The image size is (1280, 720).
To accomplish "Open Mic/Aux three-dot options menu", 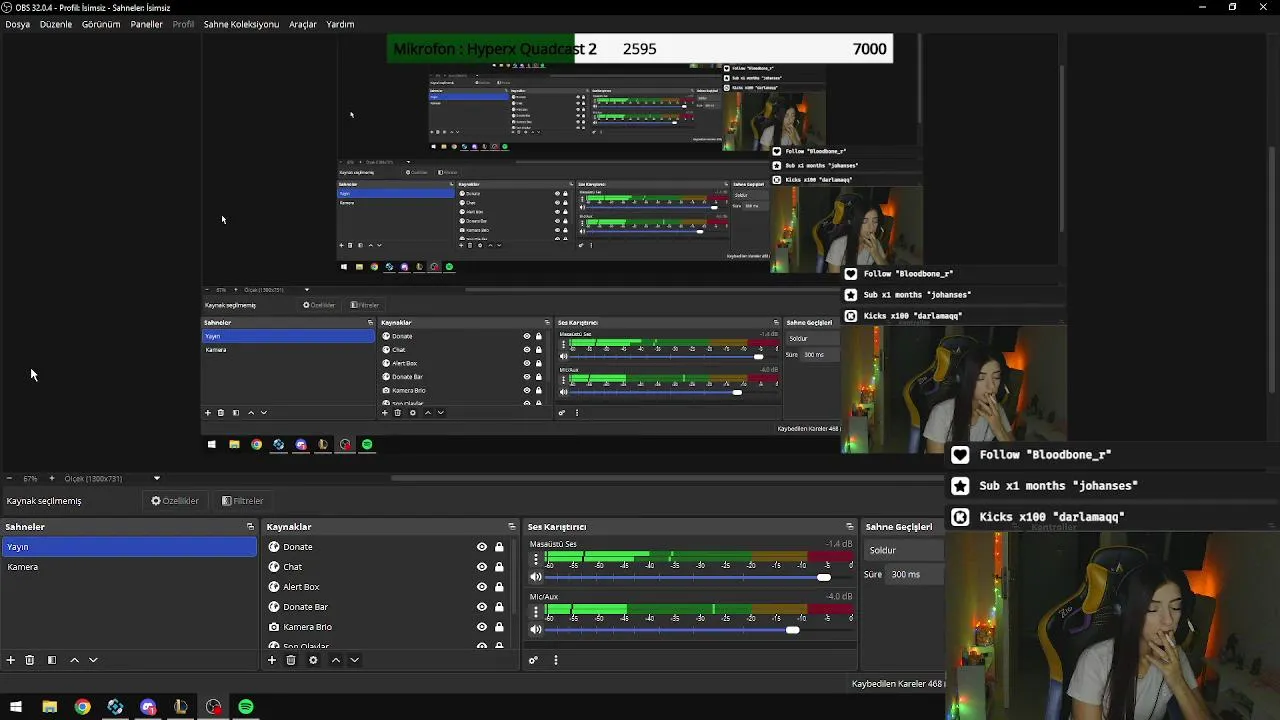I will tap(536, 611).
